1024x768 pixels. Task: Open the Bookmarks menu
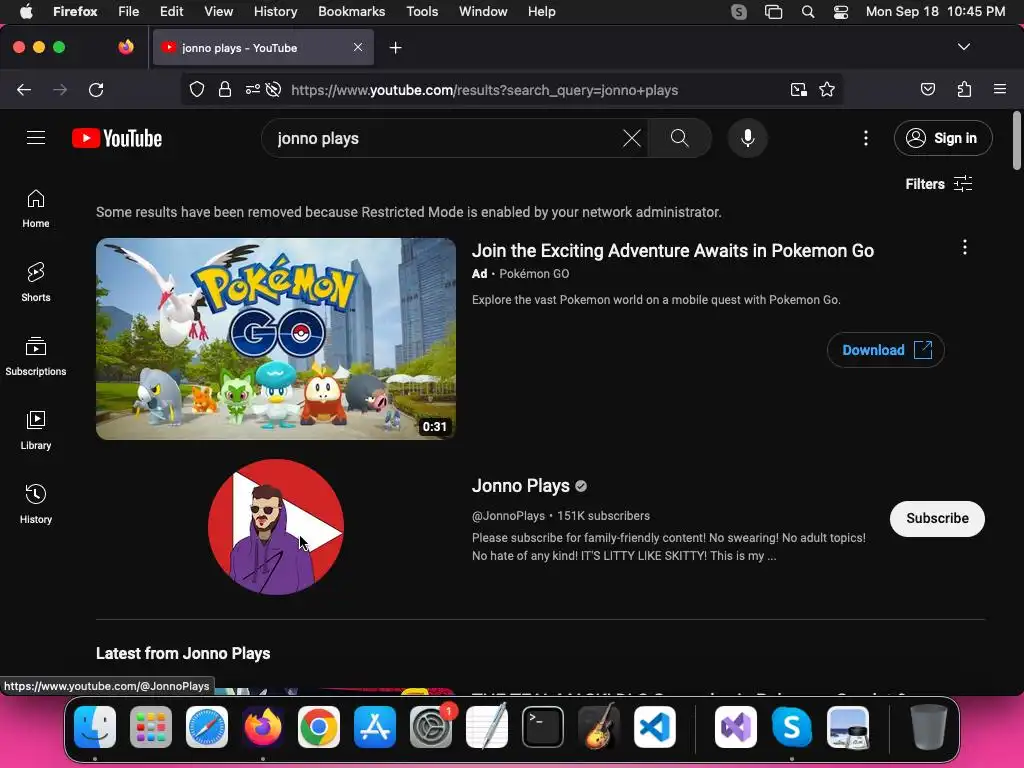click(x=351, y=12)
